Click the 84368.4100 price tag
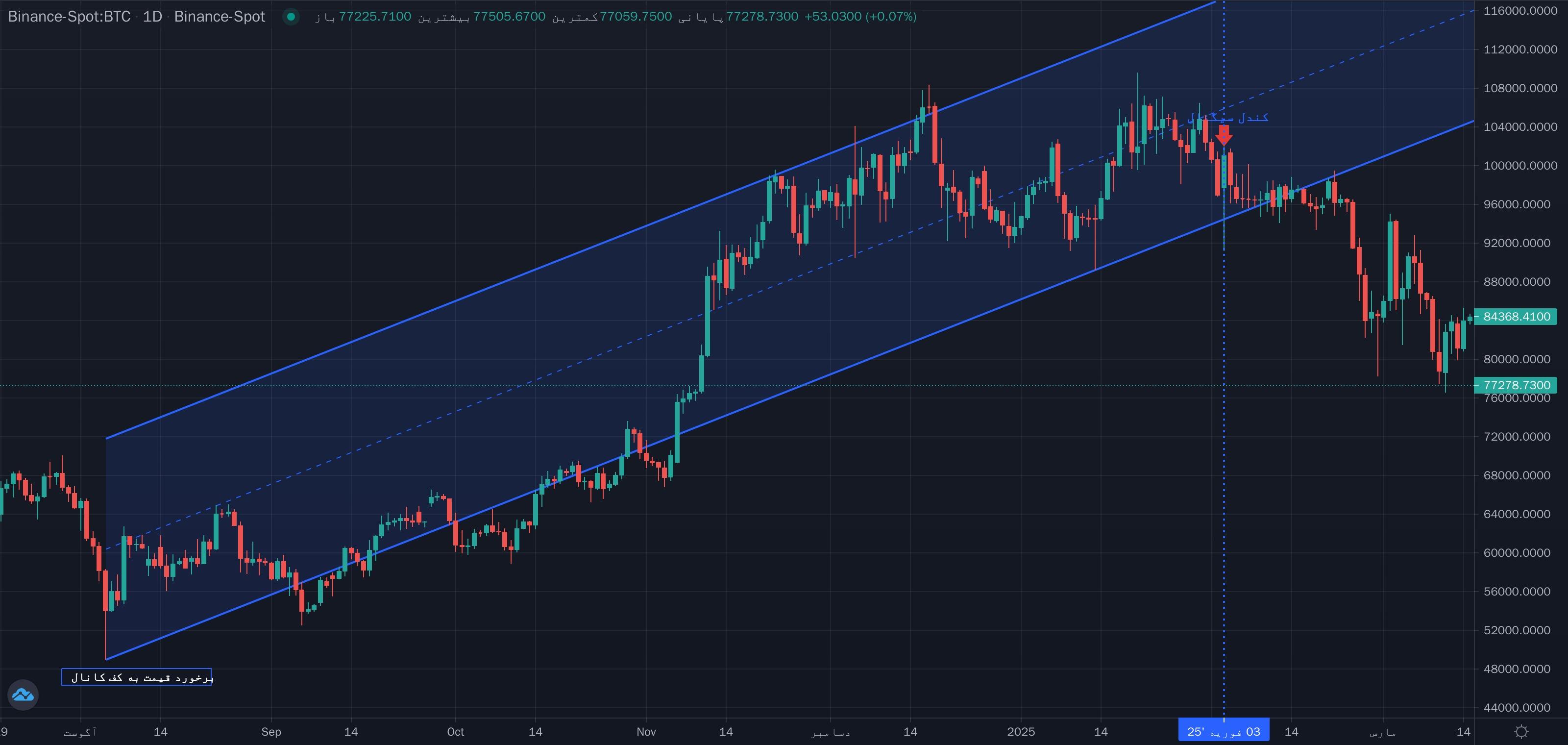This screenshot has width=1568, height=745. tap(1516, 317)
